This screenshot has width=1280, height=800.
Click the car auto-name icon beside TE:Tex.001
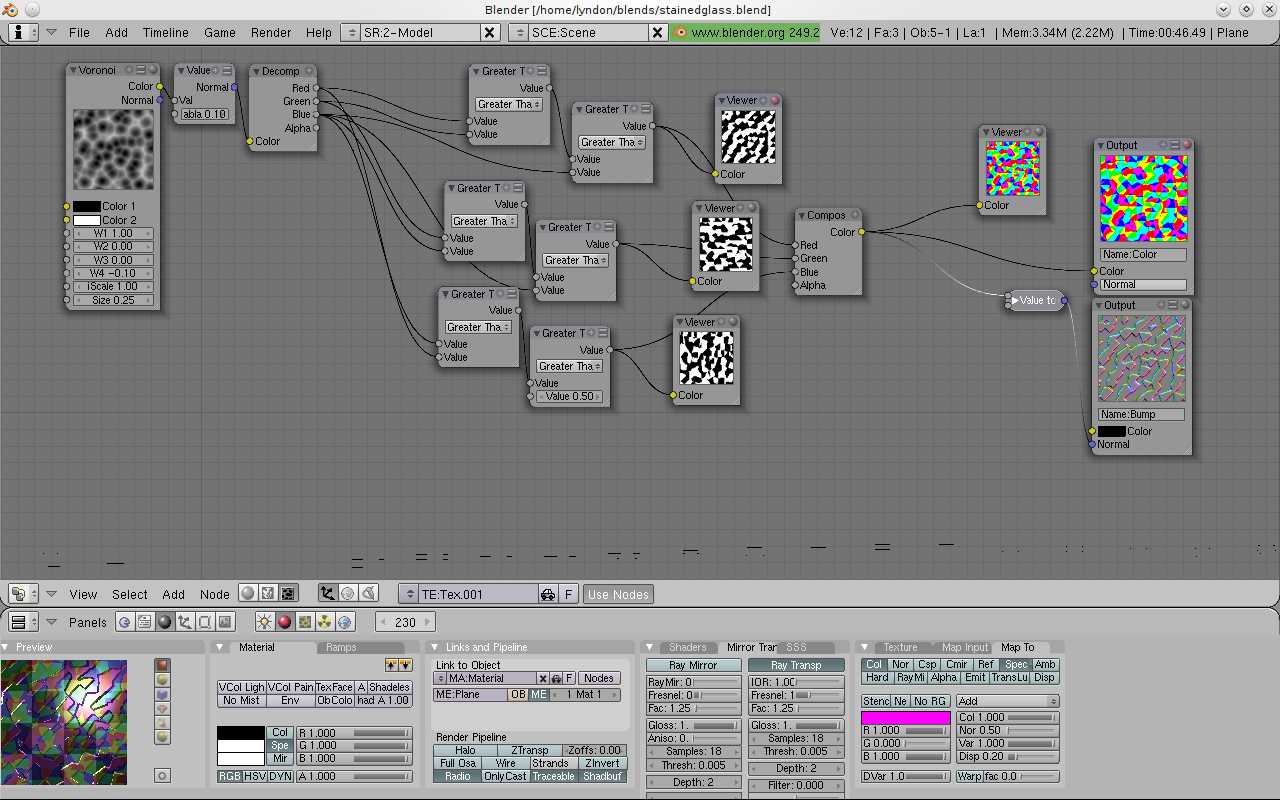point(547,594)
